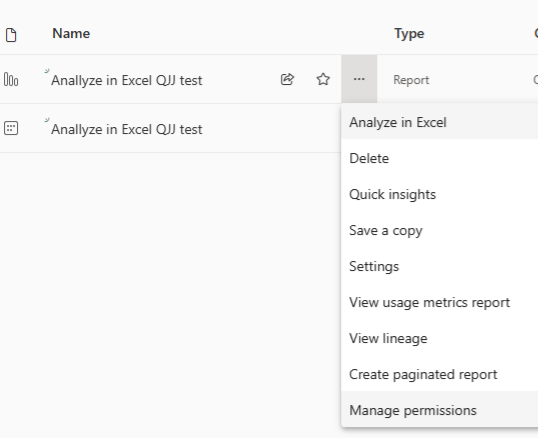Click the More options ellipsis button

tap(359, 79)
